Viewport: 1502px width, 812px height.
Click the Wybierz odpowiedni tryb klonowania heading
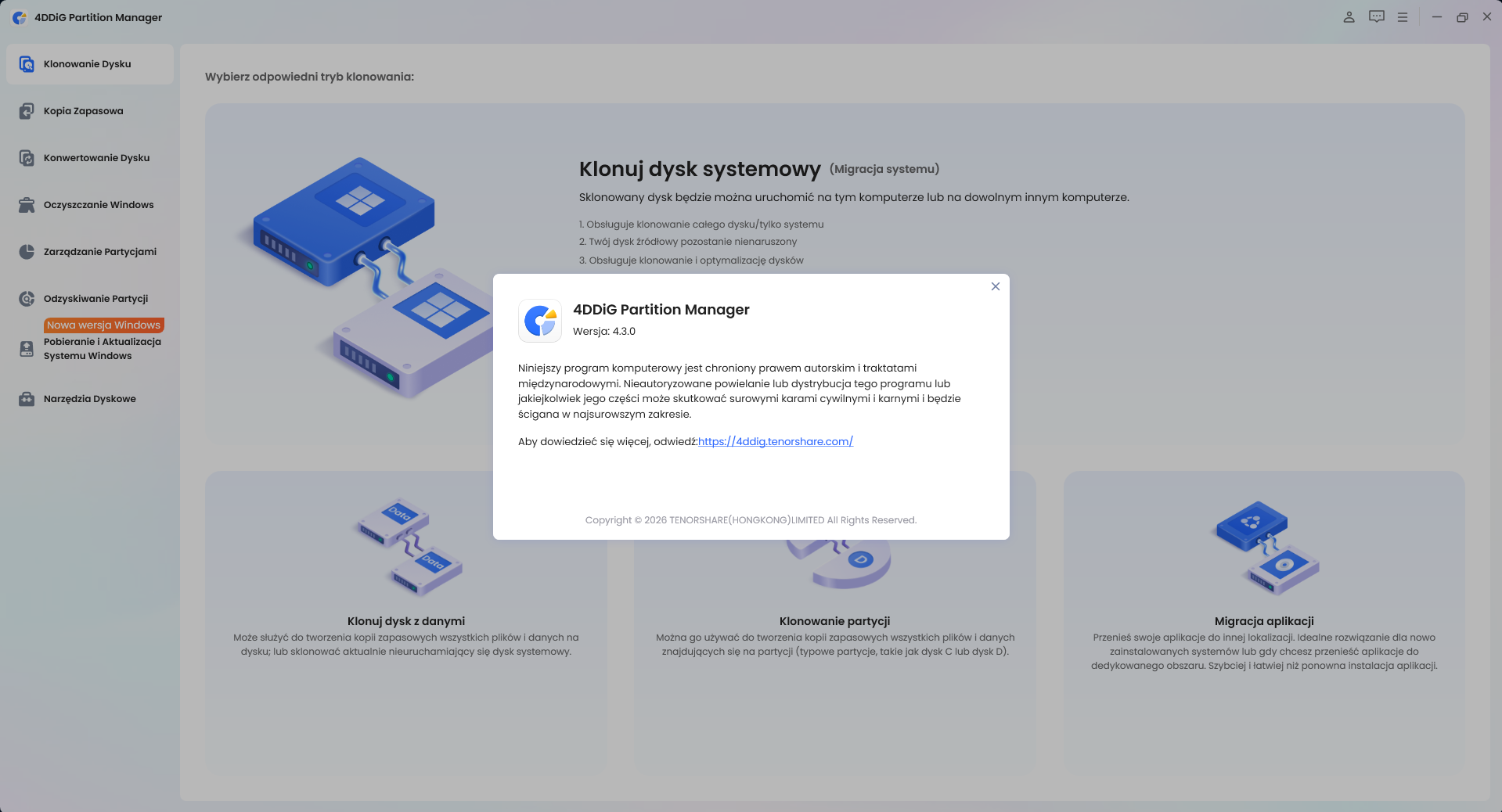coord(309,77)
